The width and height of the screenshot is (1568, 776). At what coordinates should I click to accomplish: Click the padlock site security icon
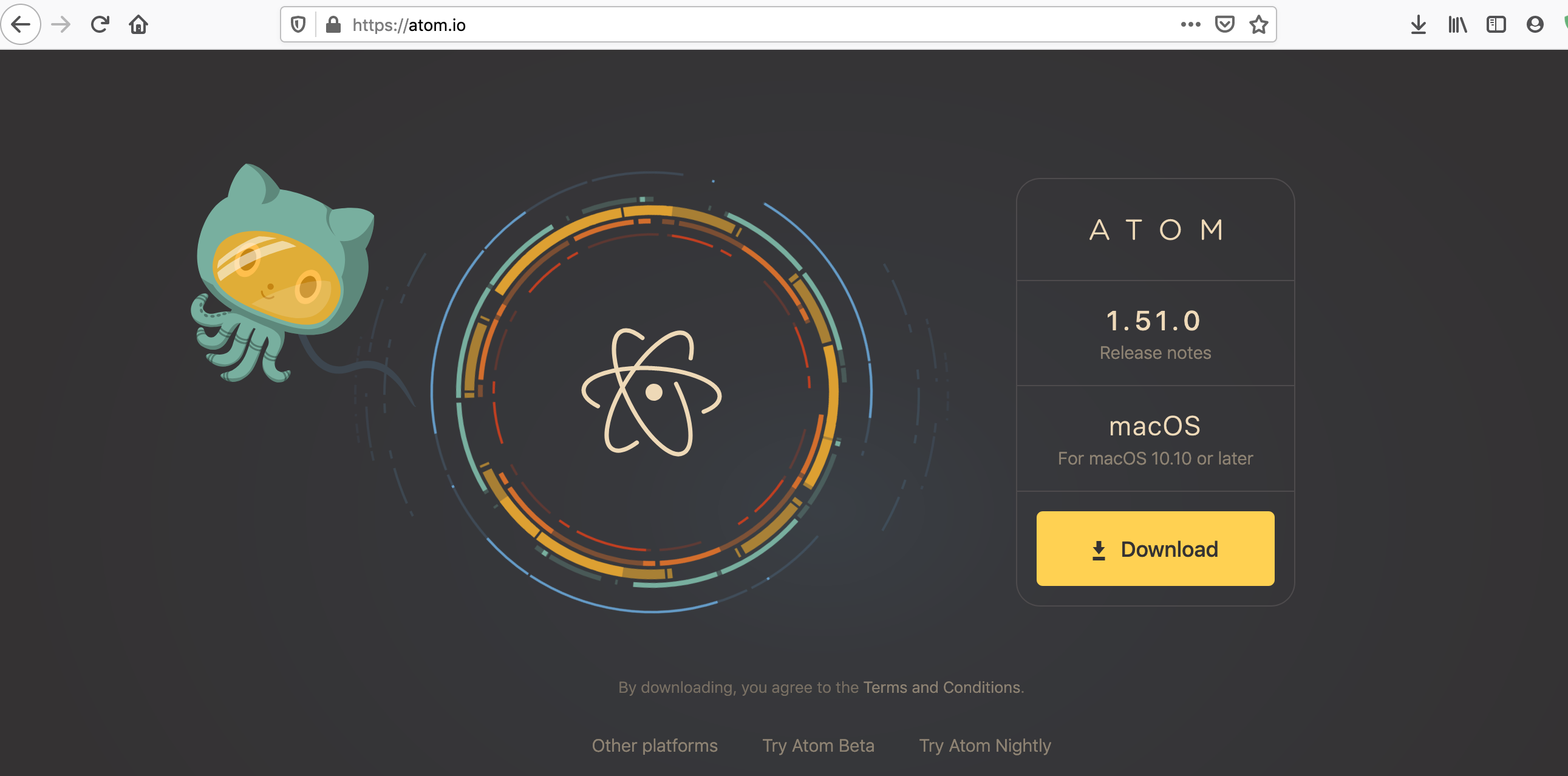pyautogui.click(x=333, y=24)
